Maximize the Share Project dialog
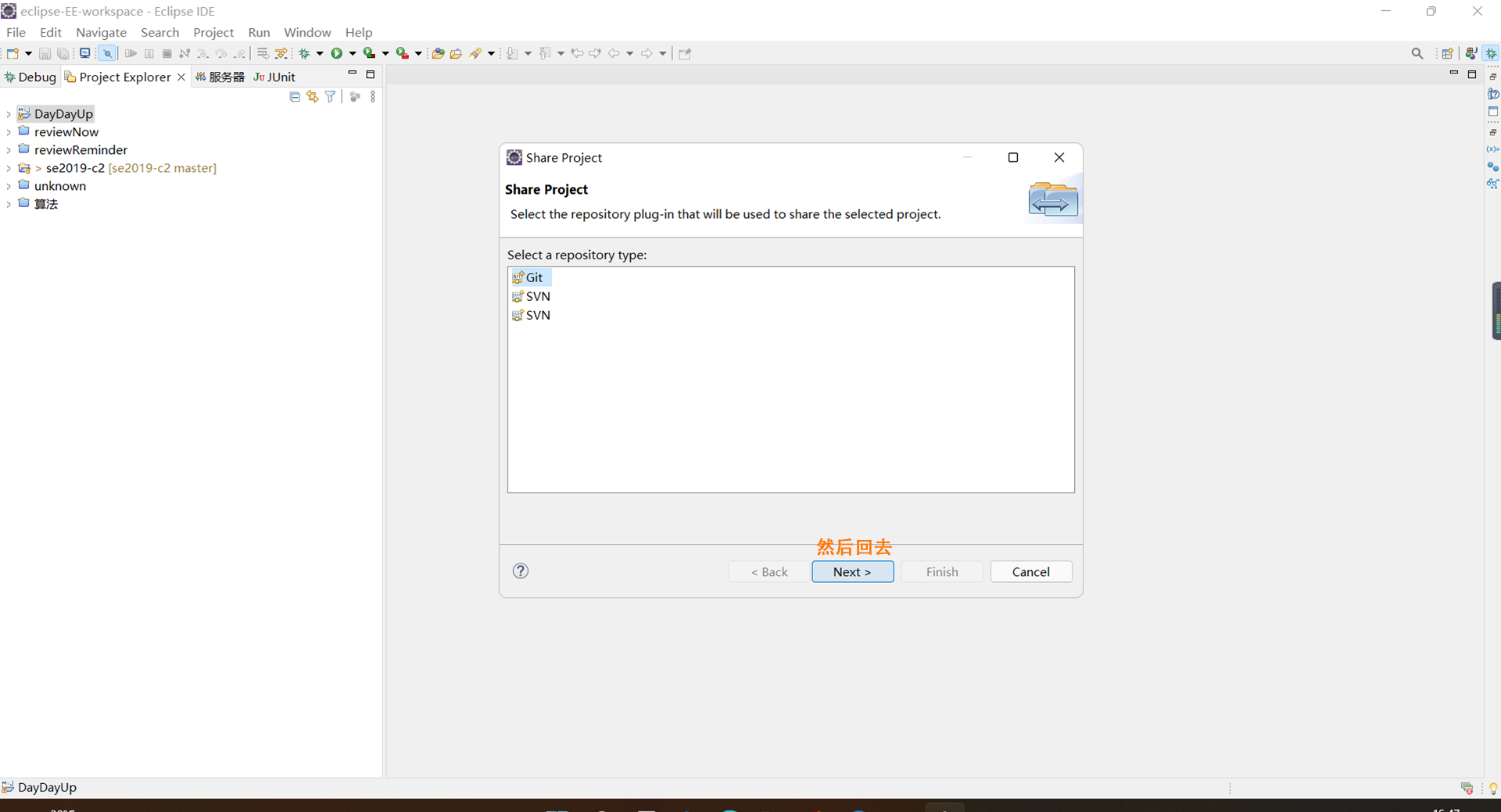The image size is (1501, 812). tap(1013, 157)
